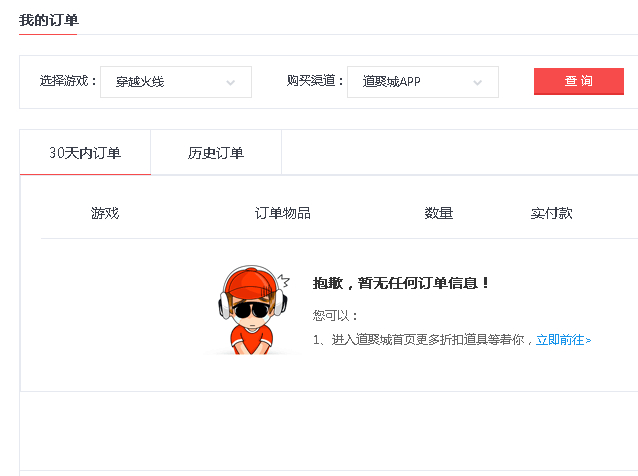638x476 pixels.
Task: Click the 抱歉，暂无任何订单信息 message
Action: point(401,283)
